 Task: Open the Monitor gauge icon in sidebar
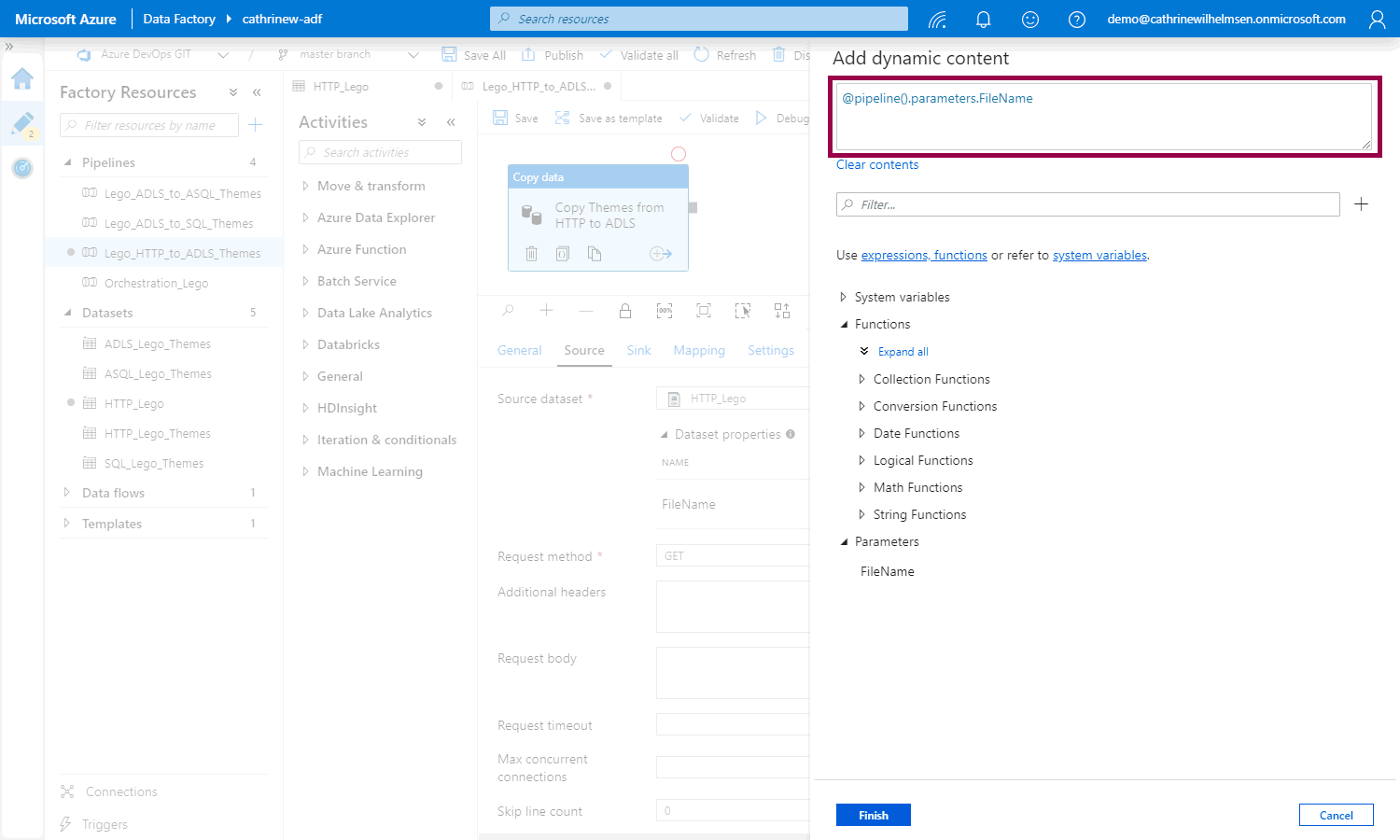(x=22, y=168)
